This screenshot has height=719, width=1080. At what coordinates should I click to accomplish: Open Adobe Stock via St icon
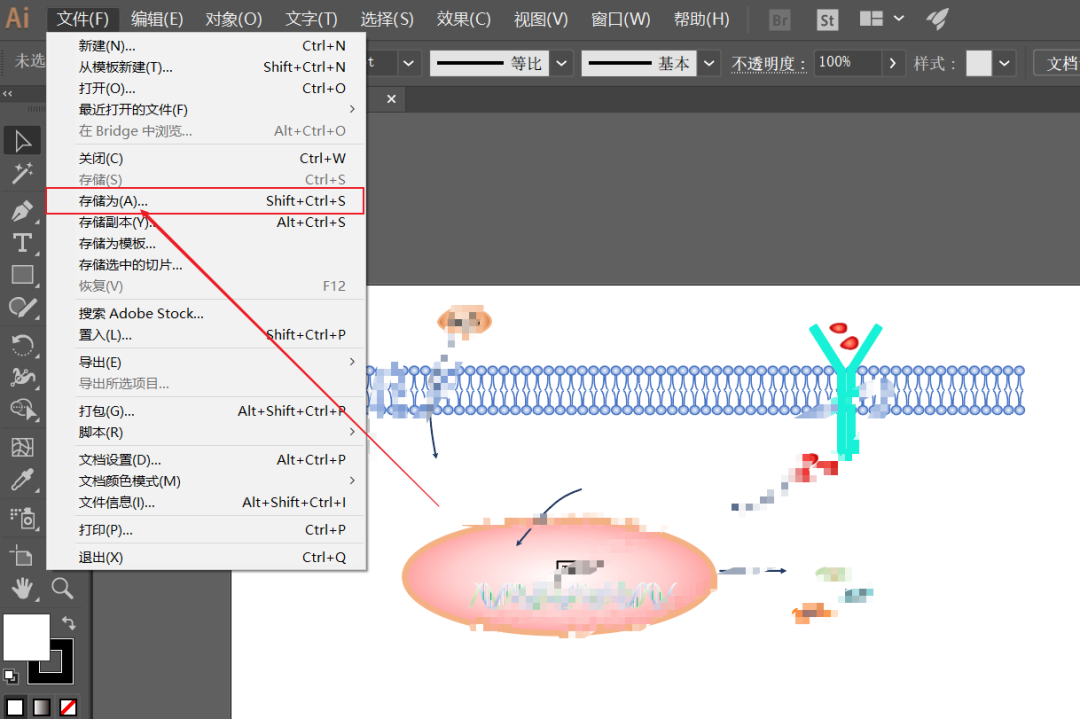pos(827,20)
